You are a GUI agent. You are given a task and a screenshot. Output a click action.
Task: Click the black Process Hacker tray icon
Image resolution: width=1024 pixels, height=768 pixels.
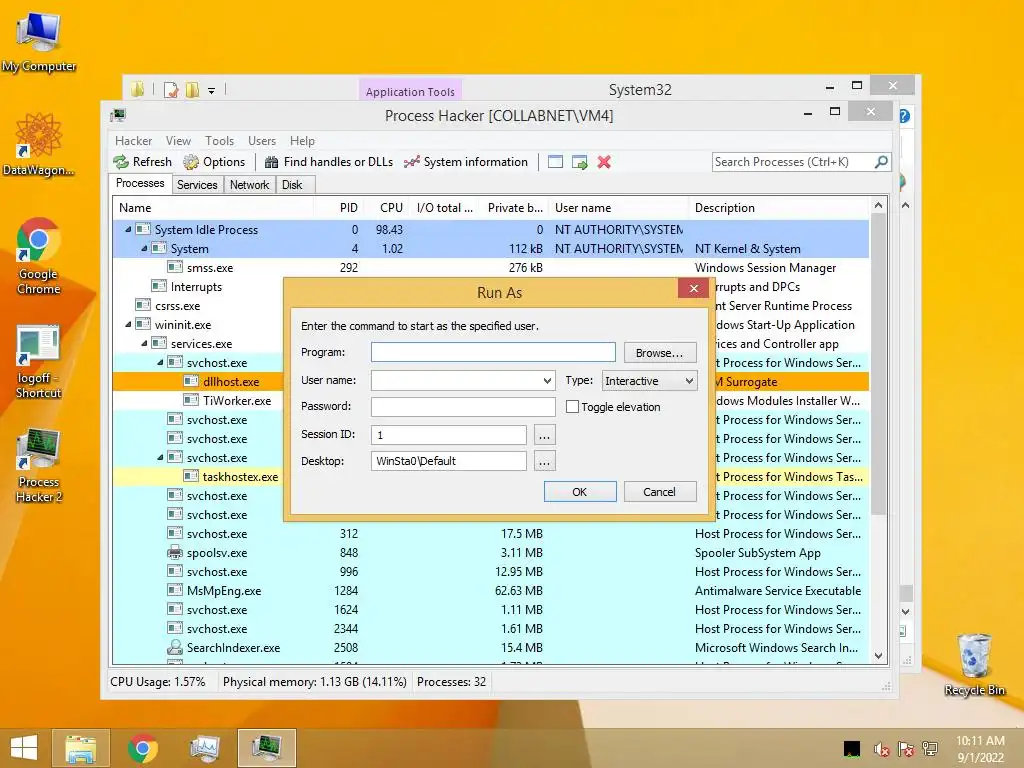point(852,749)
